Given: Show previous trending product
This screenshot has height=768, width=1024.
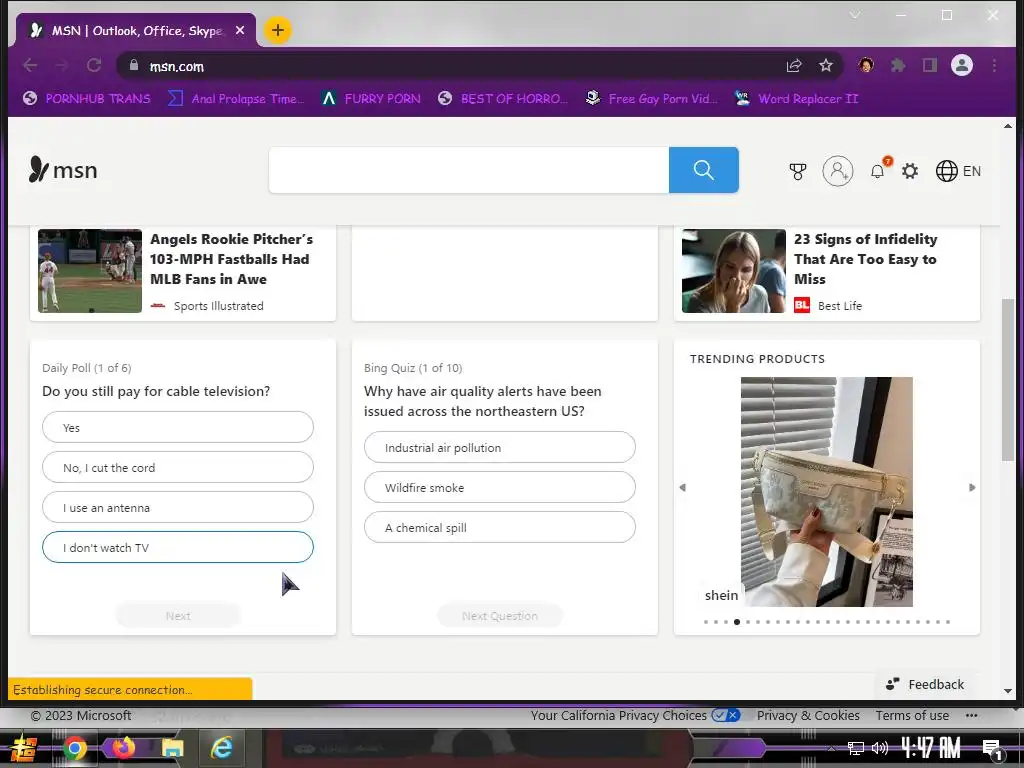Looking at the screenshot, I should coord(682,487).
